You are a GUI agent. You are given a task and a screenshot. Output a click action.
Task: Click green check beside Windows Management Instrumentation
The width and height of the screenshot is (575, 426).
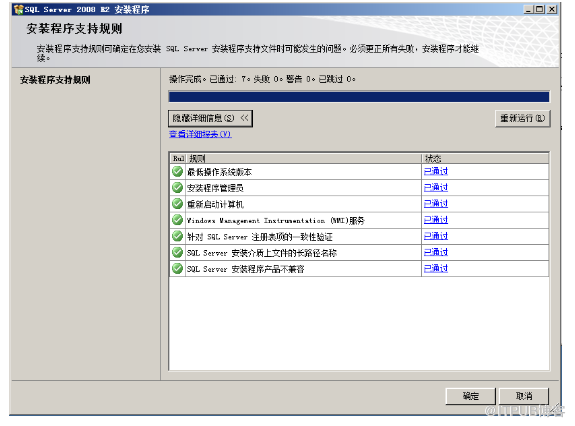click(177, 220)
